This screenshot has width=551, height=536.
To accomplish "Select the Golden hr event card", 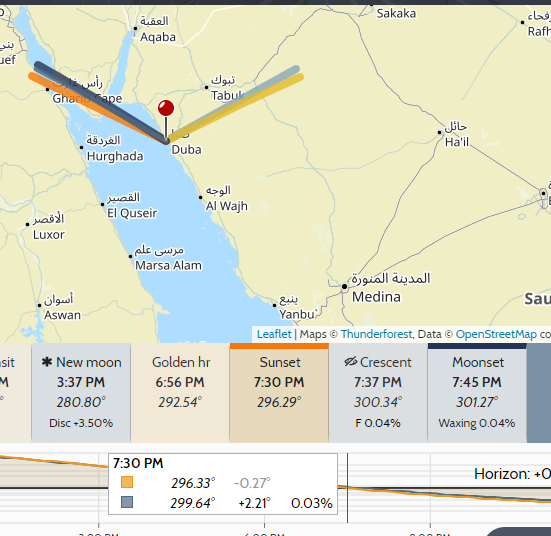I will [180, 393].
